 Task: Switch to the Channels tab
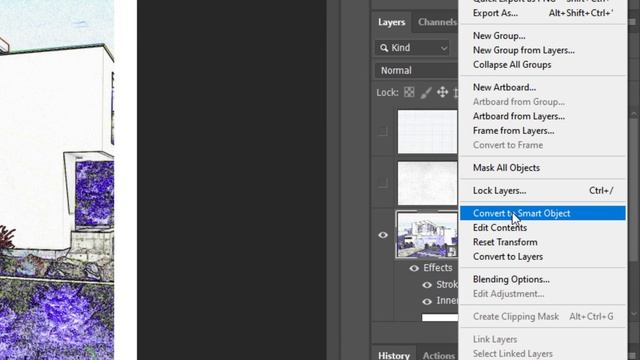437,22
